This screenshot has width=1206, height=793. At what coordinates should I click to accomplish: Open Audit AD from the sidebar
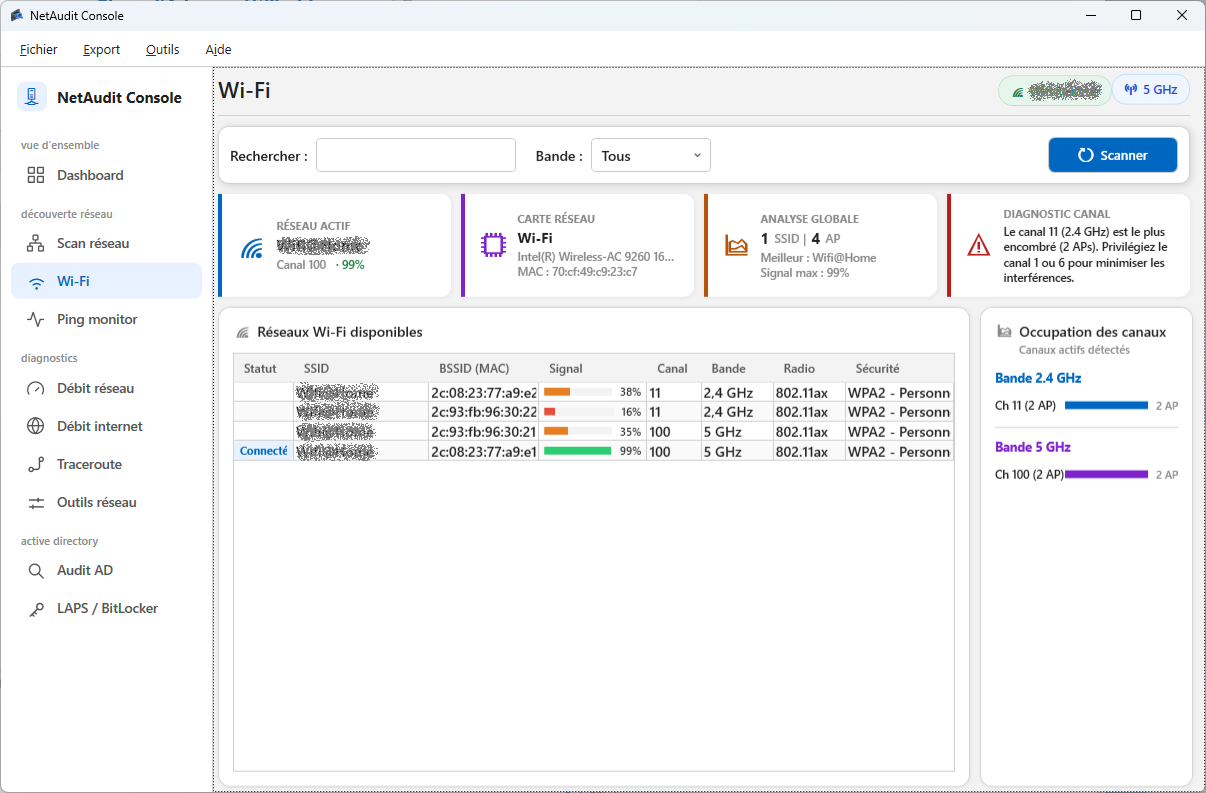[106, 571]
